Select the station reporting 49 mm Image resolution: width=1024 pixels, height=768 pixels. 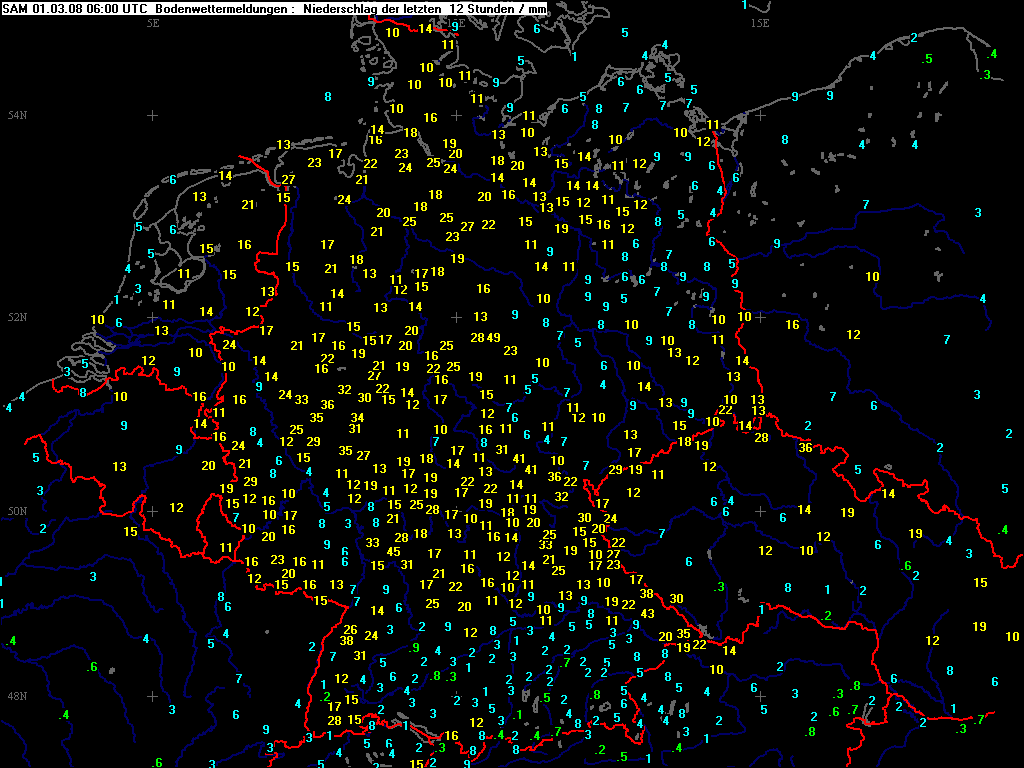[494, 338]
